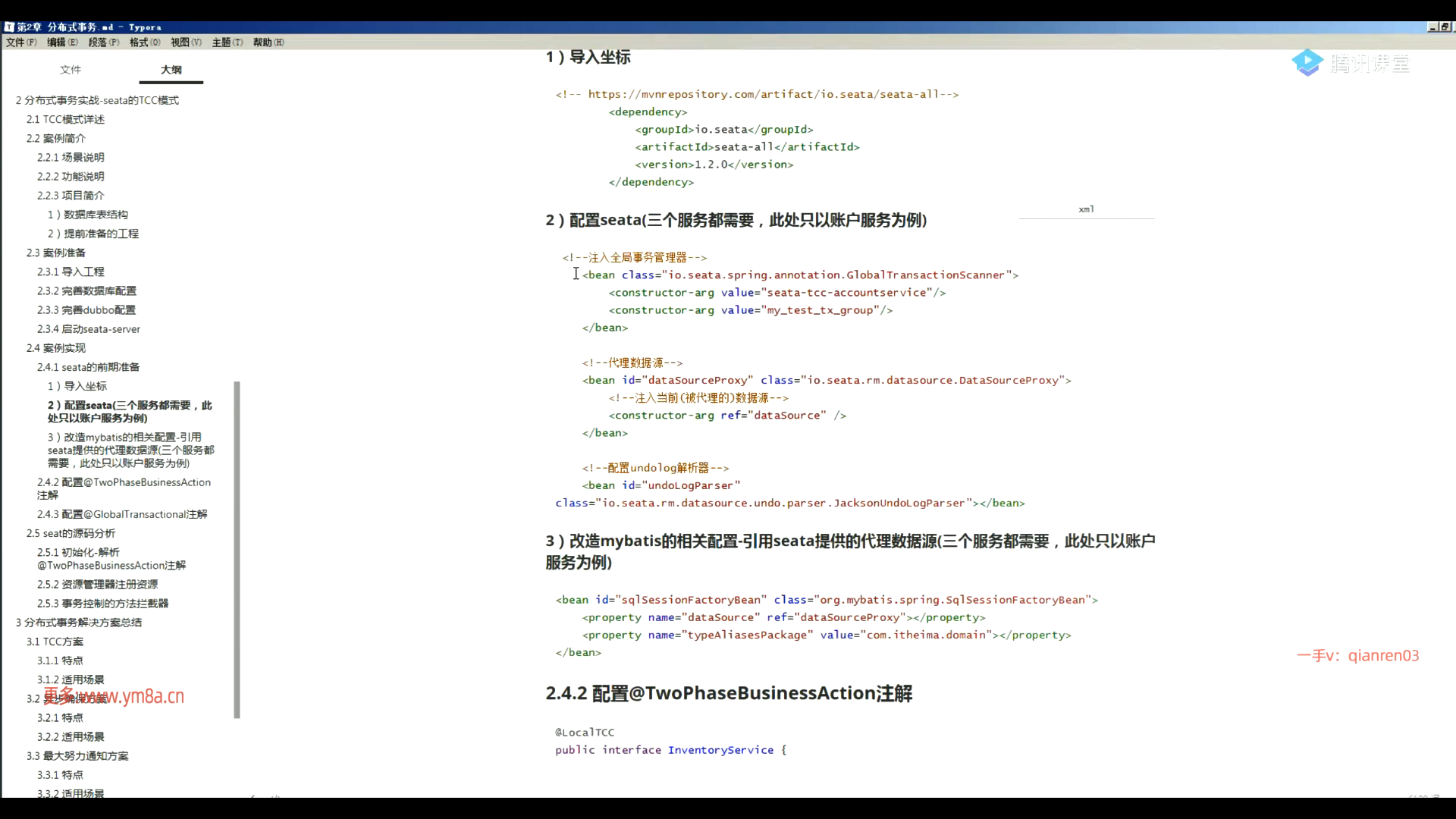
Task: Go to 2.4.2 配置@TwoPhaseBusinessAction注解 in outline
Action: (x=124, y=482)
